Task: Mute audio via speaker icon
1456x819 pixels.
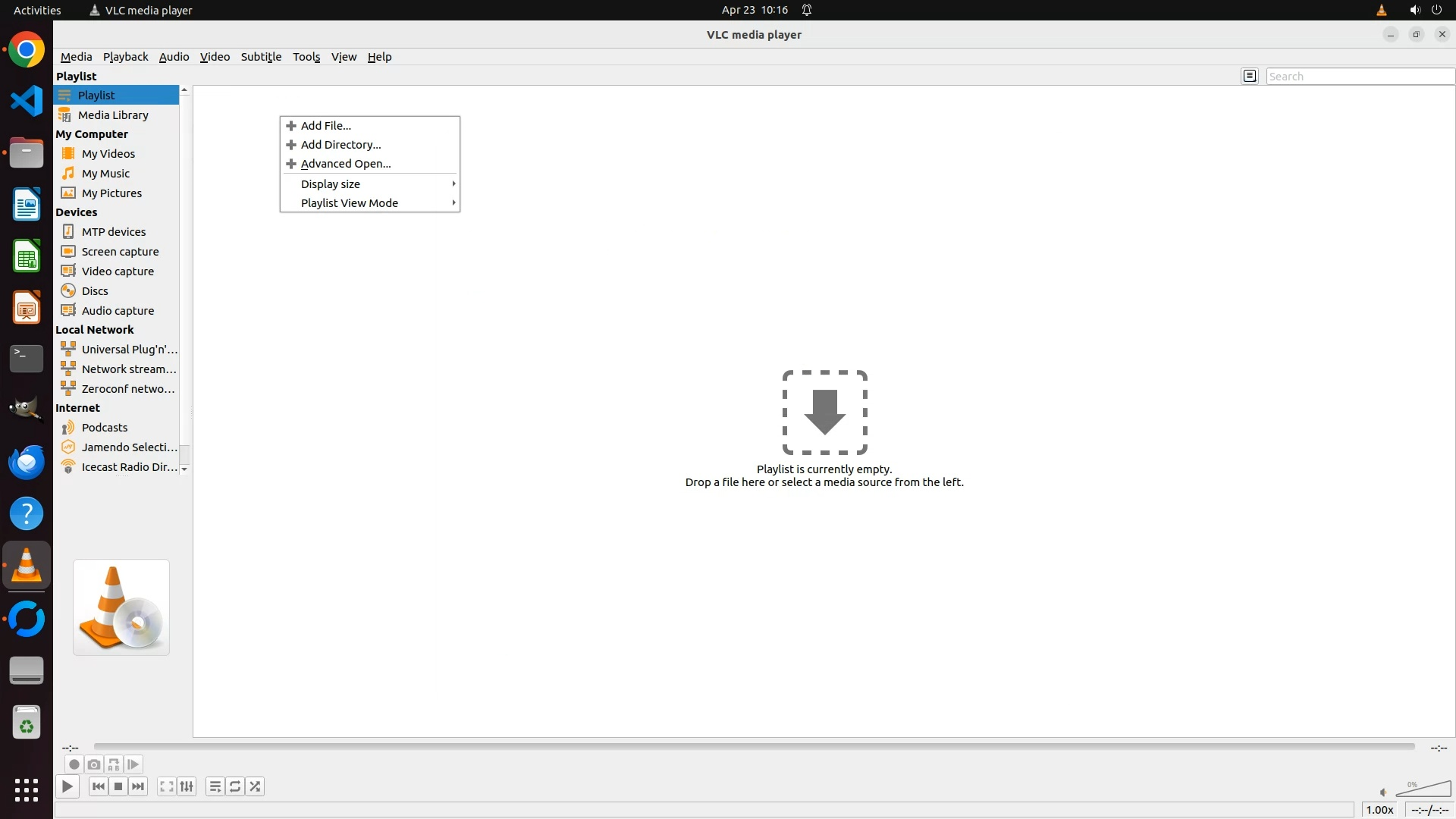Action: click(1383, 792)
